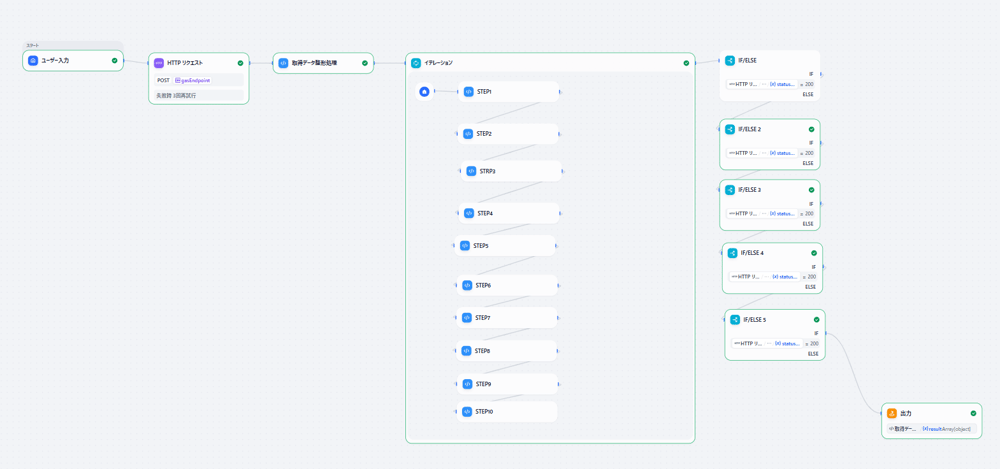Select the STEP5 node
The image size is (1000, 469).
tap(507, 245)
